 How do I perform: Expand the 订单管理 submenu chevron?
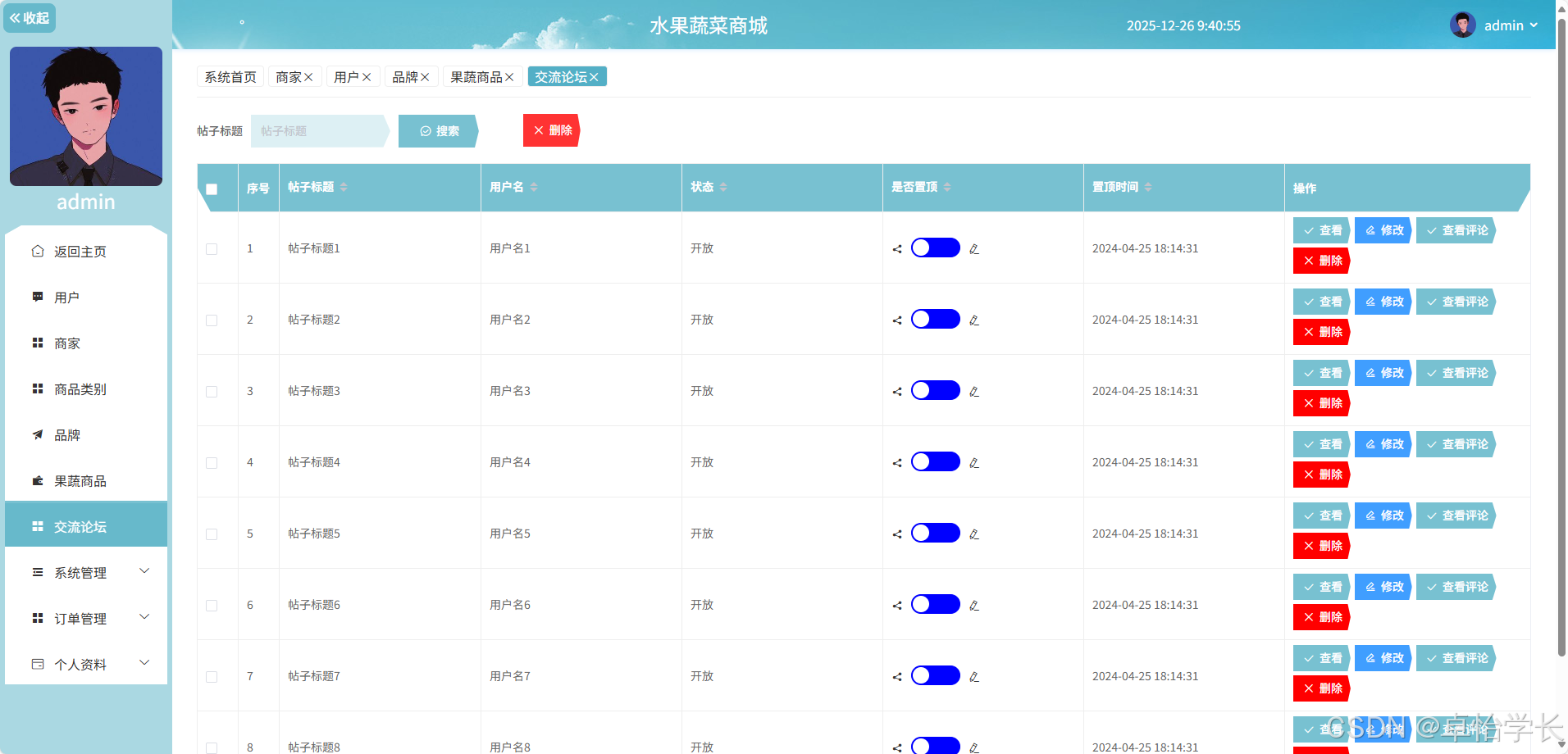[144, 617]
